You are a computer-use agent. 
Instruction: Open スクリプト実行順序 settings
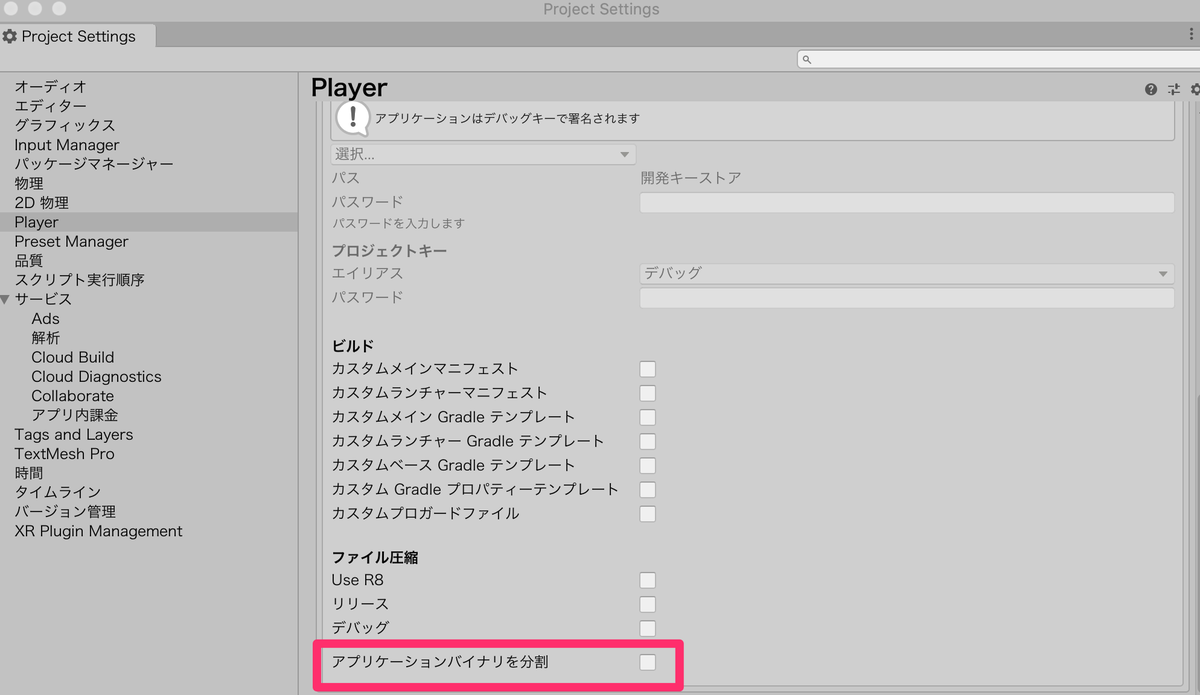click(x=80, y=280)
